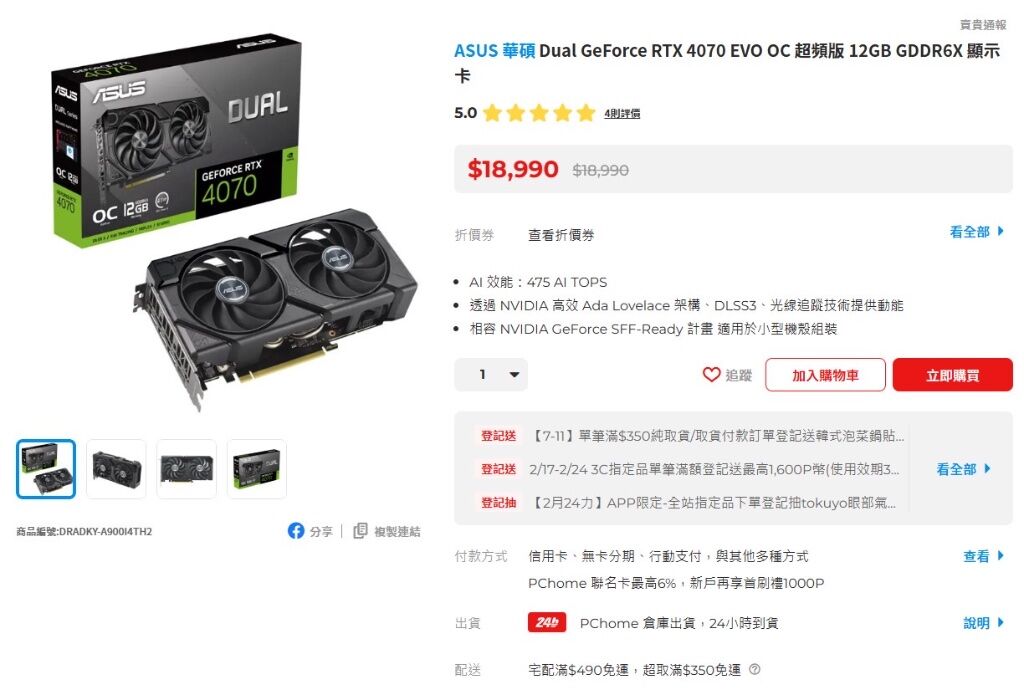This screenshot has width=1024, height=695.
Task: Expand payment methods via 查看
Action: (x=984, y=556)
